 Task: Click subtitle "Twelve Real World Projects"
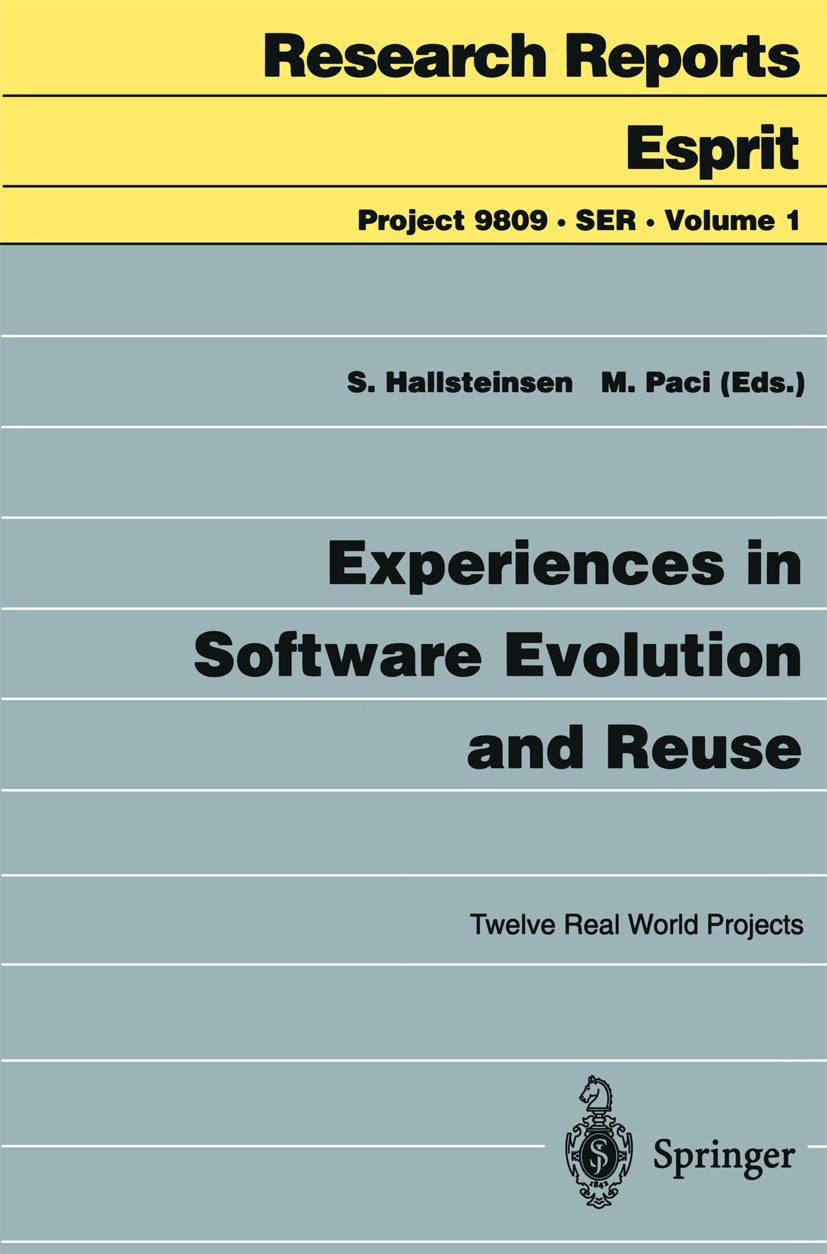(x=638, y=925)
